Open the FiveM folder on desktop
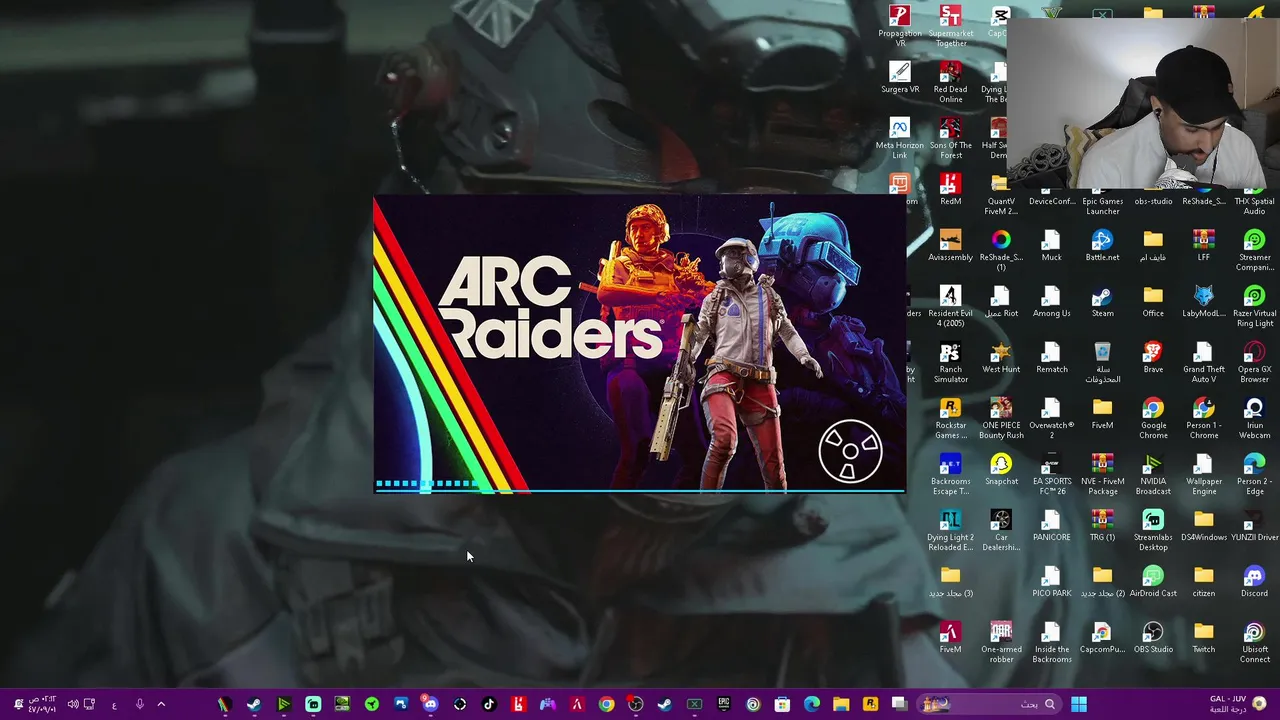 [1102, 414]
